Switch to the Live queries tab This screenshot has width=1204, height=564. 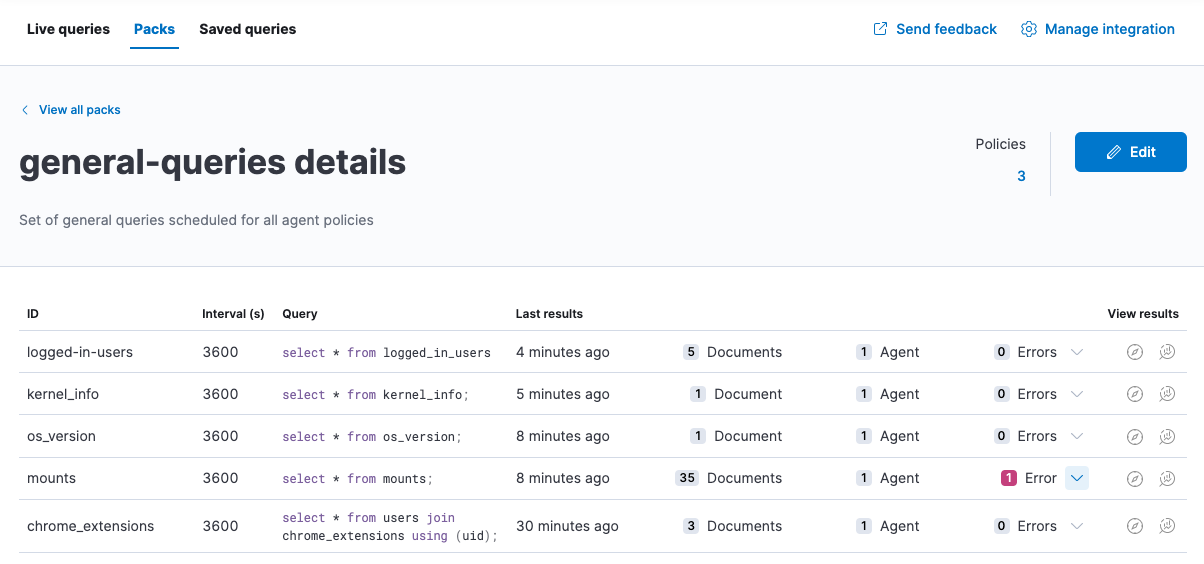pyautogui.click(x=68, y=29)
